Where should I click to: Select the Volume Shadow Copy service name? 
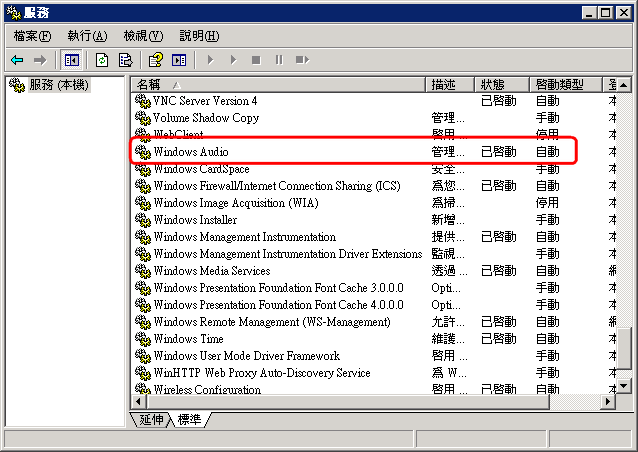click(x=206, y=118)
